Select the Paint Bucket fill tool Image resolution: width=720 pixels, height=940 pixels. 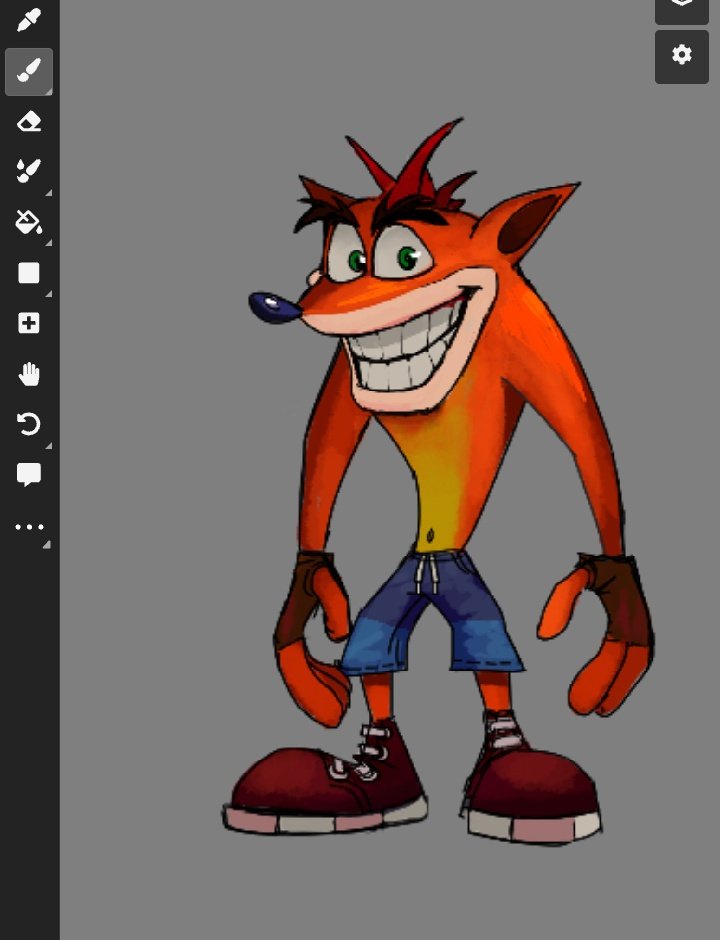point(29,222)
